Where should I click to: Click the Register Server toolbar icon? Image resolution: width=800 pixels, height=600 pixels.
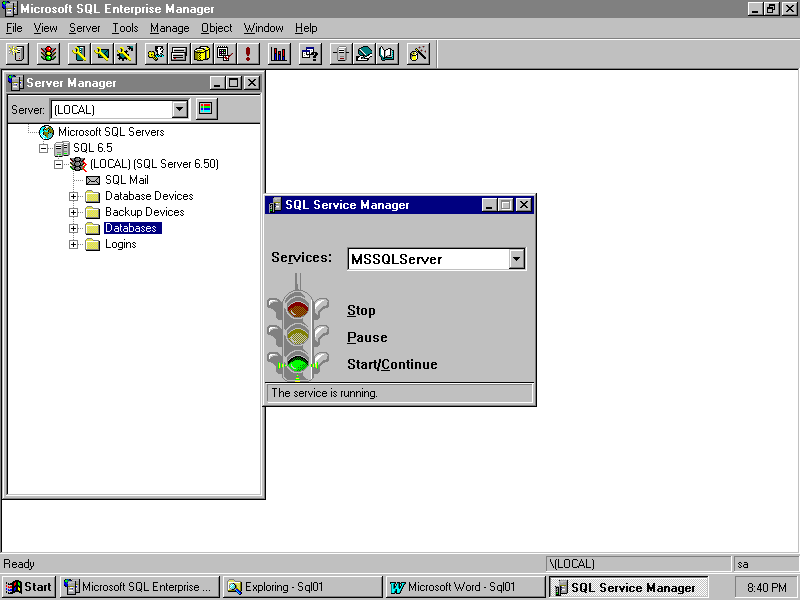pyautogui.click(x=17, y=54)
